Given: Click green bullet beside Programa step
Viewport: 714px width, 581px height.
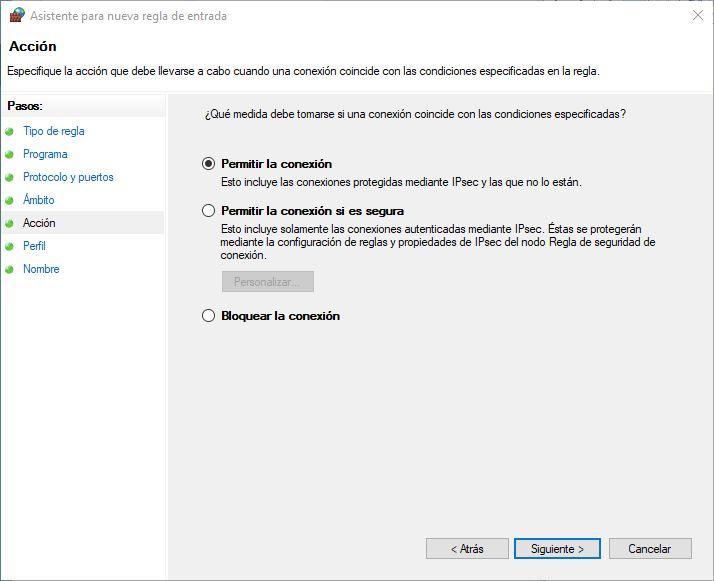Looking at the screenshot, I should point(10,154).
